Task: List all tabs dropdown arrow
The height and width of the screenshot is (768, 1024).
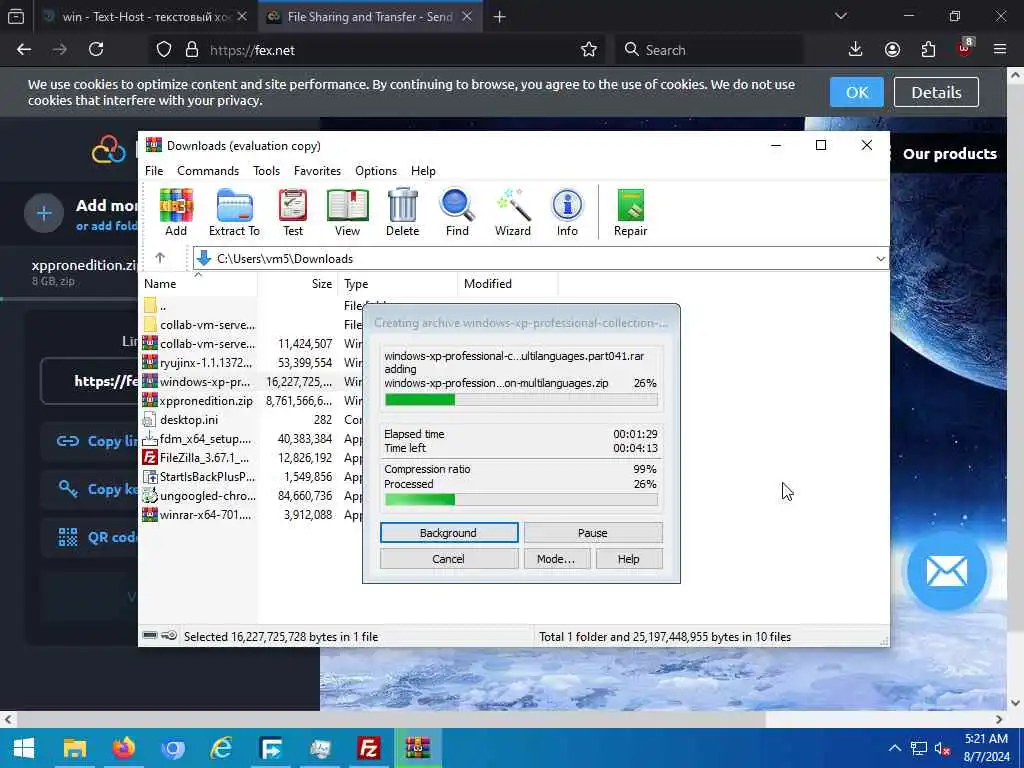Action: point(841,16)
